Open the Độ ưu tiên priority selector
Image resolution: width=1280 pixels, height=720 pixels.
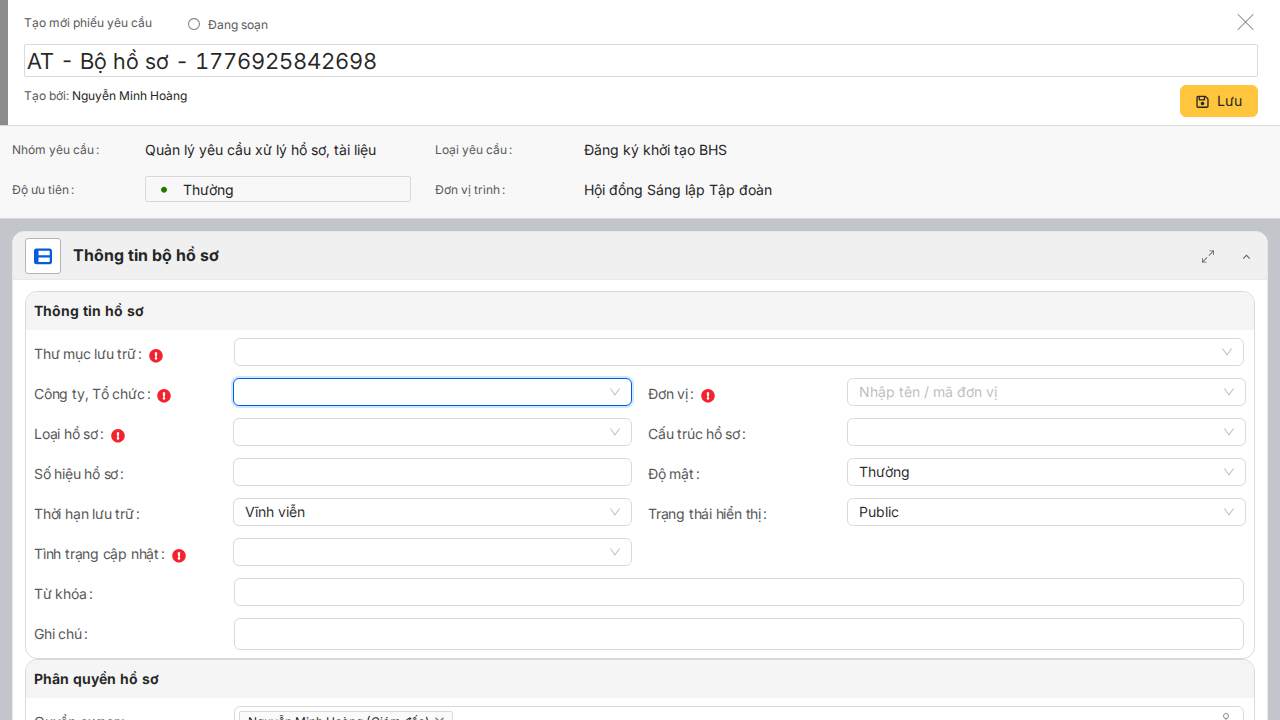278,189
